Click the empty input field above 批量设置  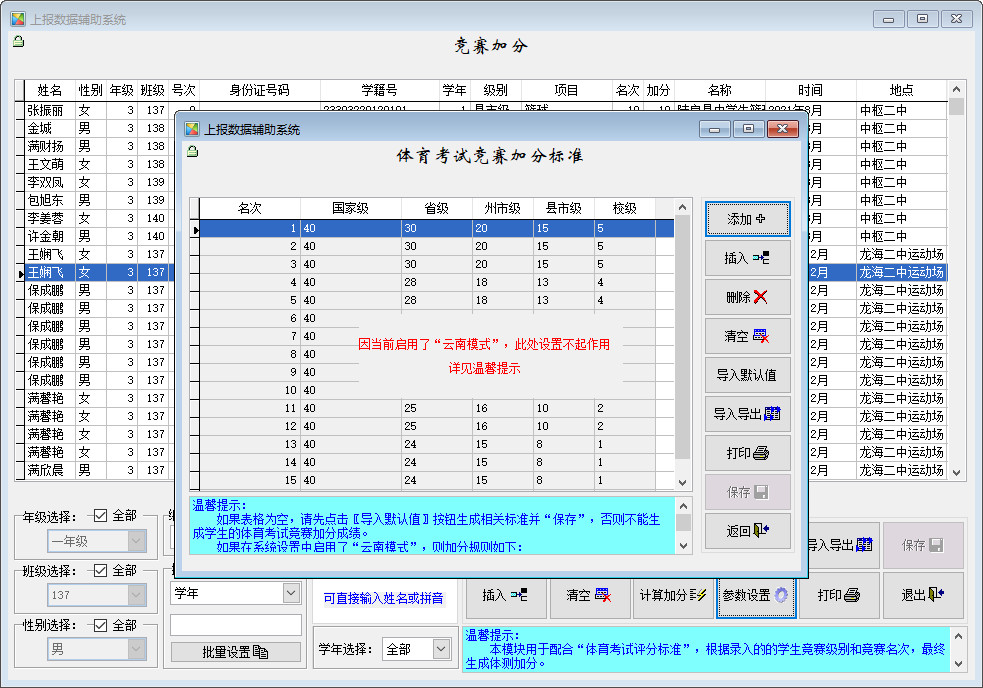click(x=236, y=625)
